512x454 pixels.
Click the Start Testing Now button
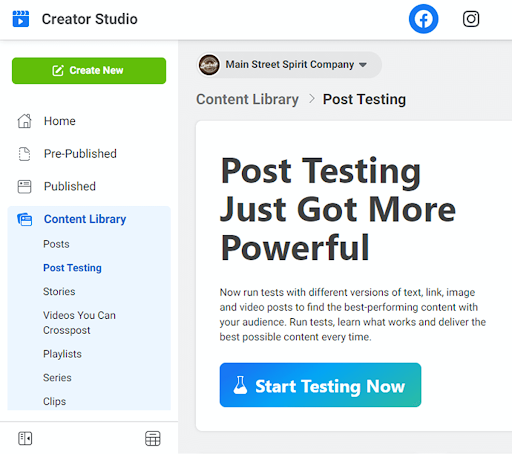[x=320, y=385]
